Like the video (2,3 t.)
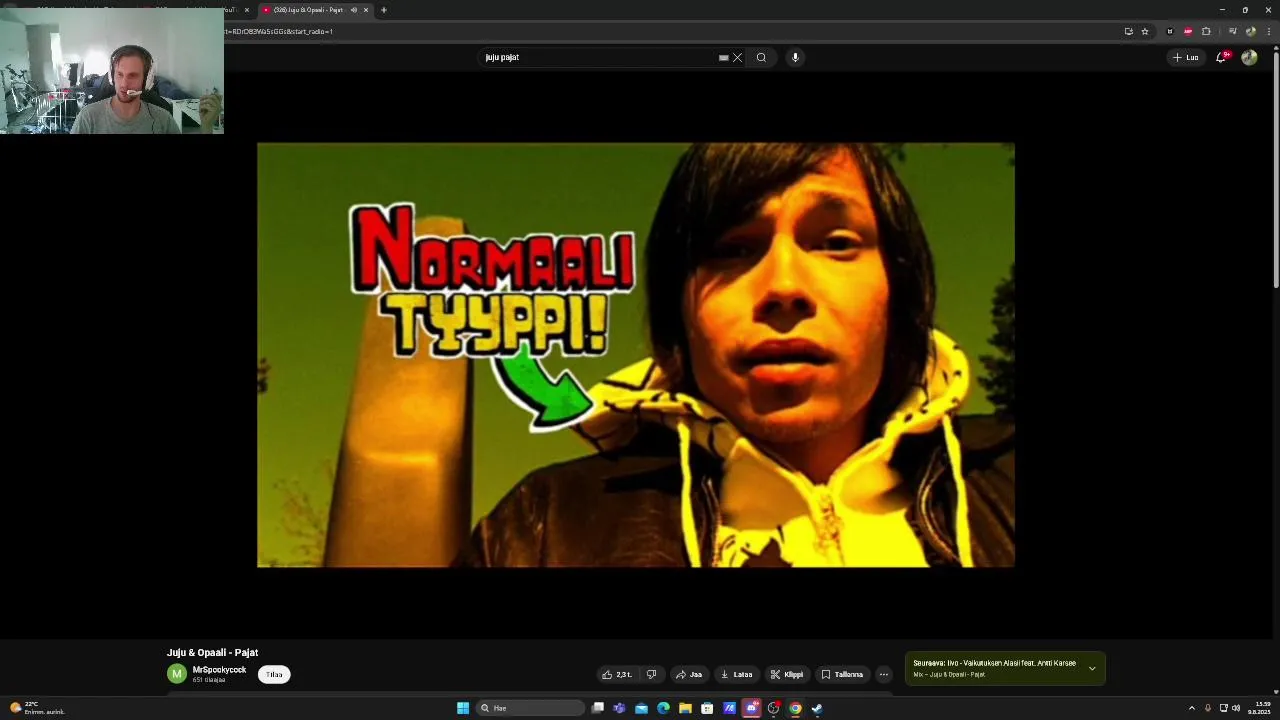The height and width of the screenshot is (720, 1280). 617,674
